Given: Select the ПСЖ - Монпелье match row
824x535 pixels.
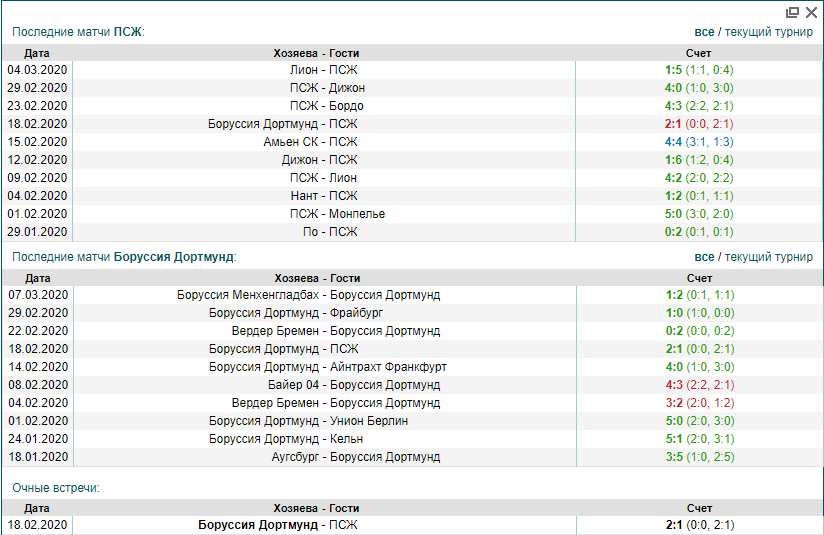Looking at the screenshot, I should point(337,214).
